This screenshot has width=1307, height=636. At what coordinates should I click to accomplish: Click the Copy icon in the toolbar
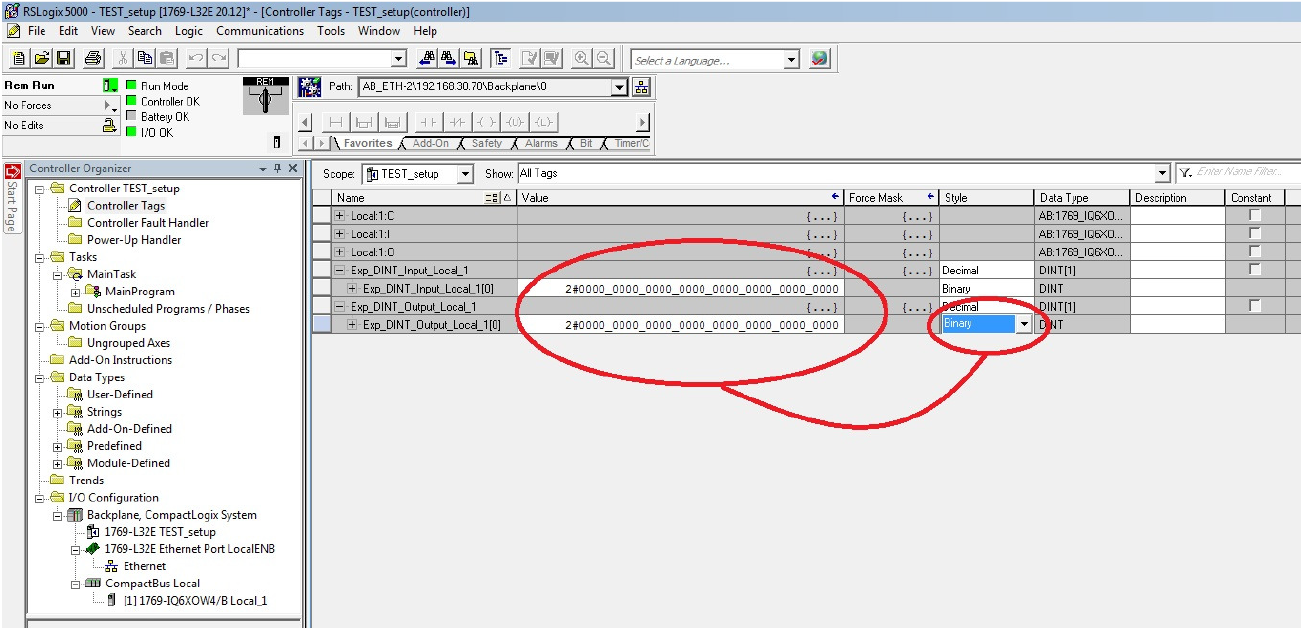(x=145, y=59)
